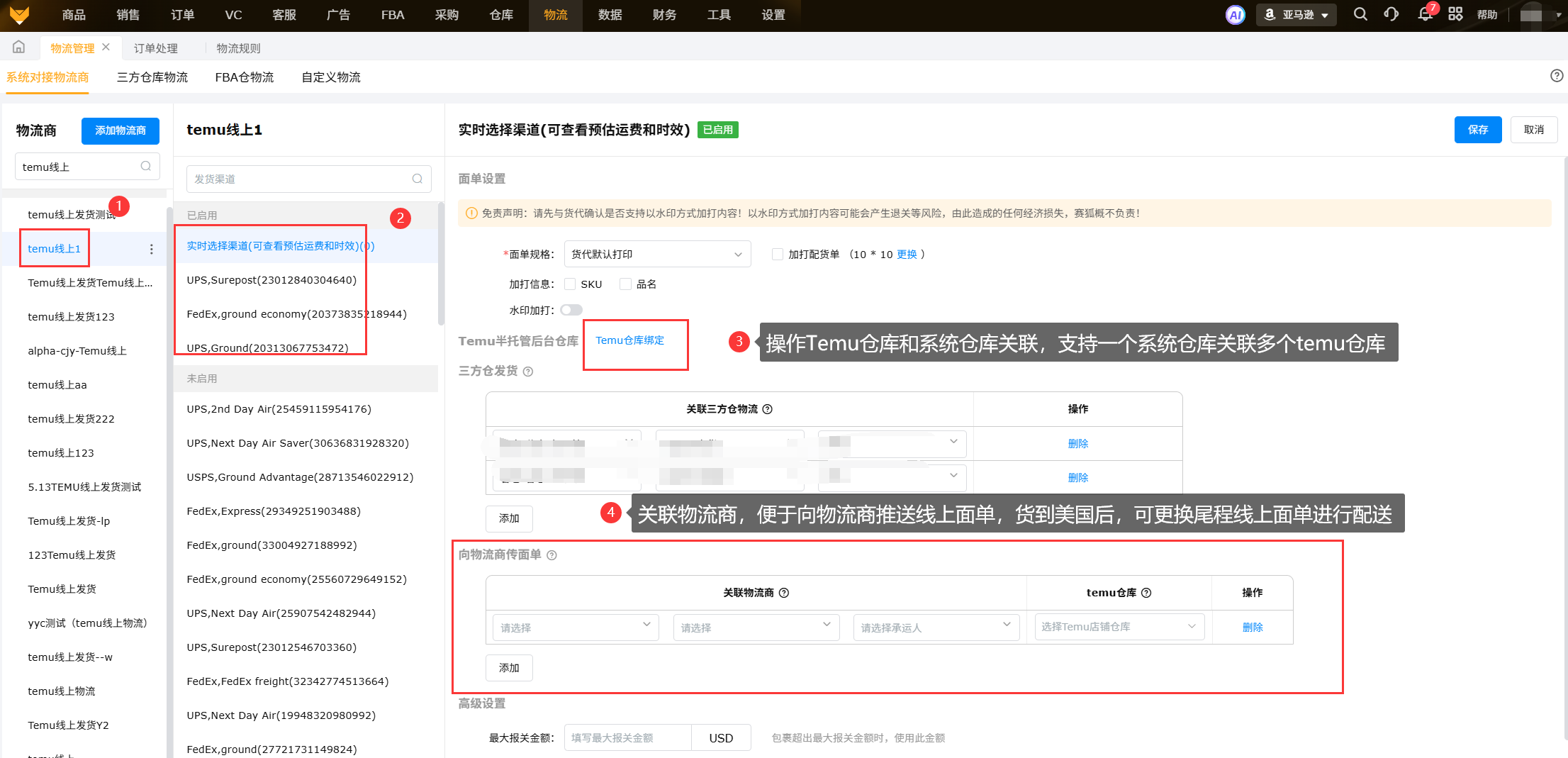The image size is (1568, 758).
Task: Open the apps grid icon
Action: click(x=1455, y=14)
